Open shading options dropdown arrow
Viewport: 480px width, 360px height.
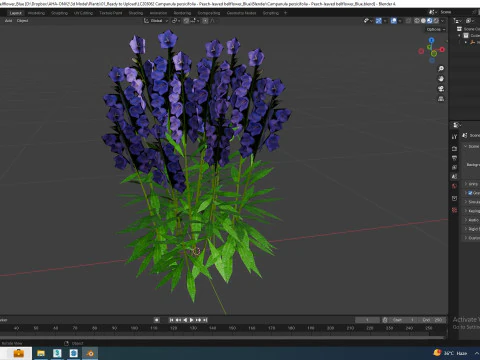click(x=443, y=21)
